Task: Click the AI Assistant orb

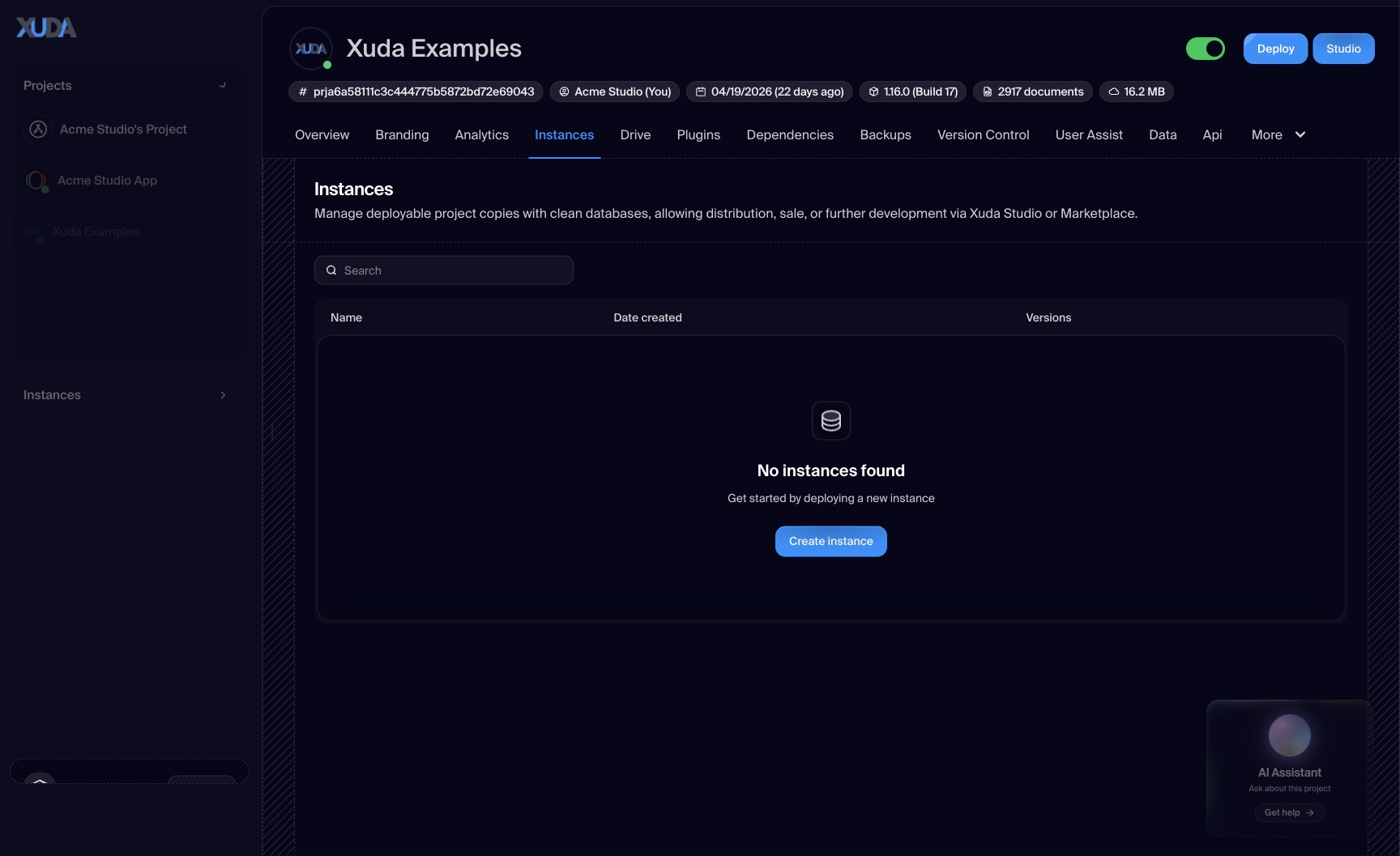Action: coord(1289,735)
